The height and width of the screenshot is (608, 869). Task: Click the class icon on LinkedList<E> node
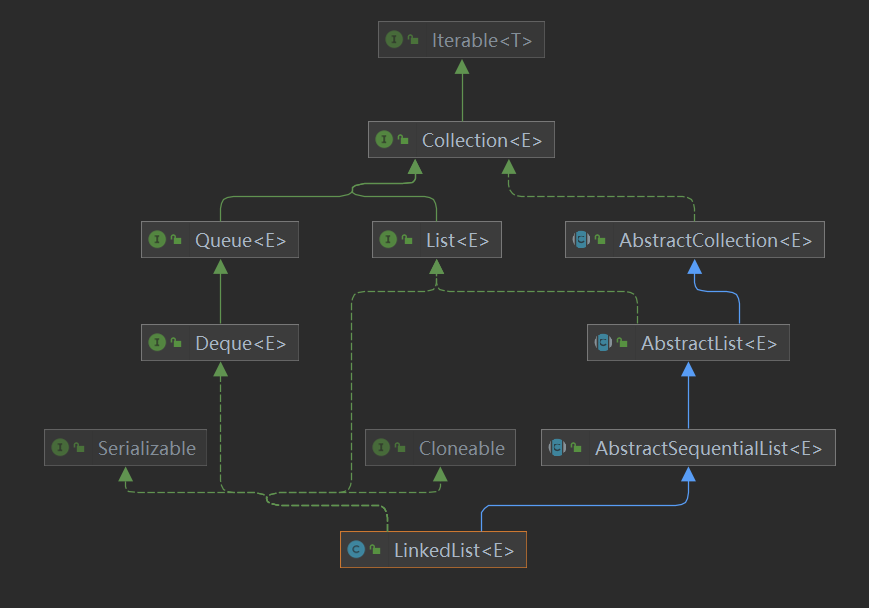(356, 549)
